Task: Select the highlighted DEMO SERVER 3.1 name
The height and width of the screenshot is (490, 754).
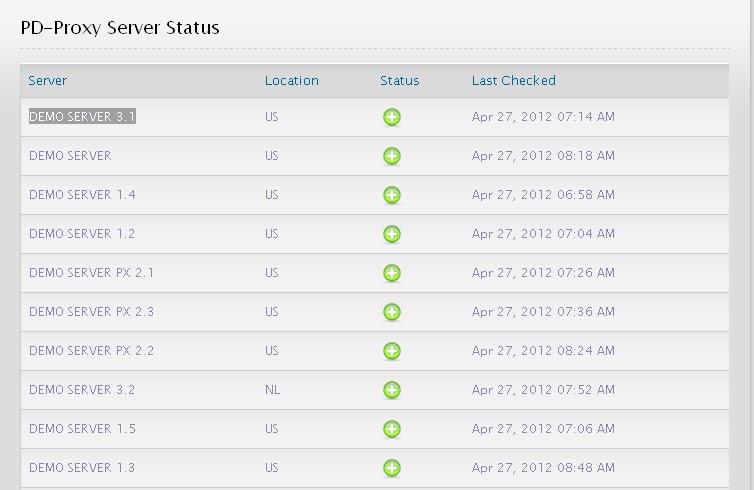Action: (82, 116)
